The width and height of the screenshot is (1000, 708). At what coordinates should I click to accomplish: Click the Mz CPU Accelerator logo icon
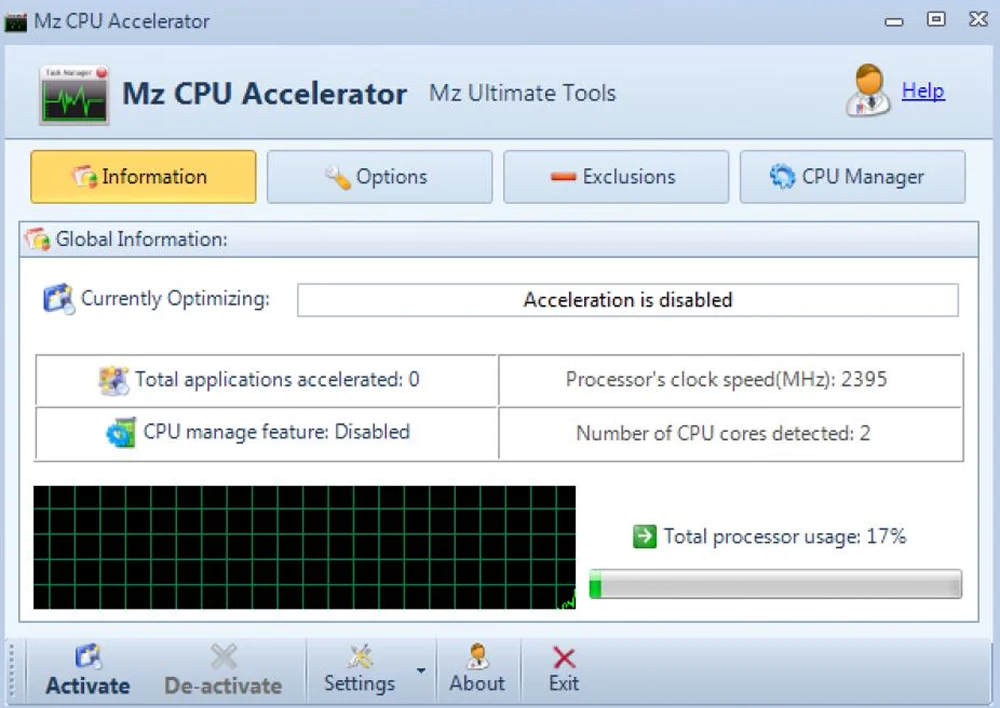(x=74, y=95)
